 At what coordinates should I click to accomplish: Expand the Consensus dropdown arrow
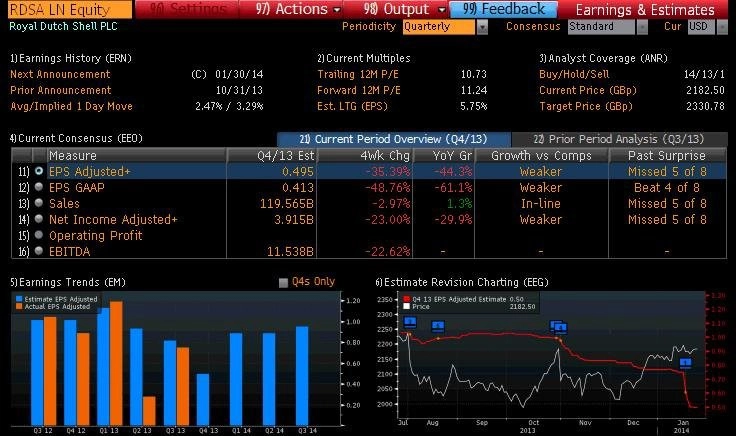click(x=642, y=27)
